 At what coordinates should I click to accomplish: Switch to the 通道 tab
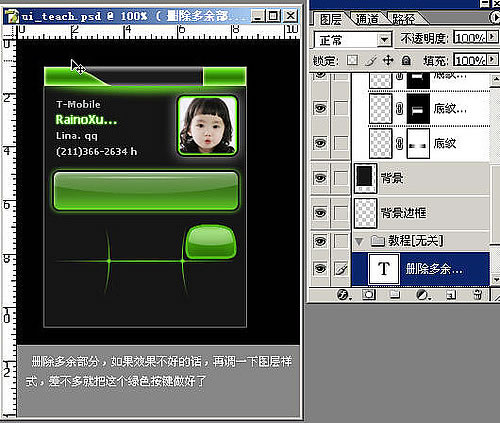367,19
